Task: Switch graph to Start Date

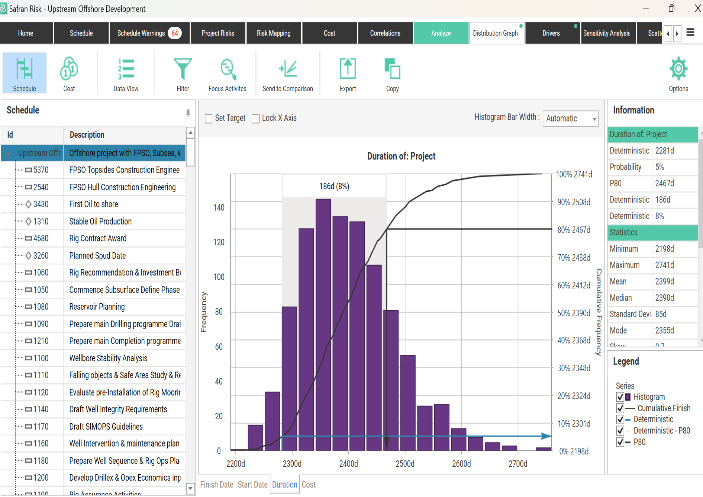Action: (252, 484)
